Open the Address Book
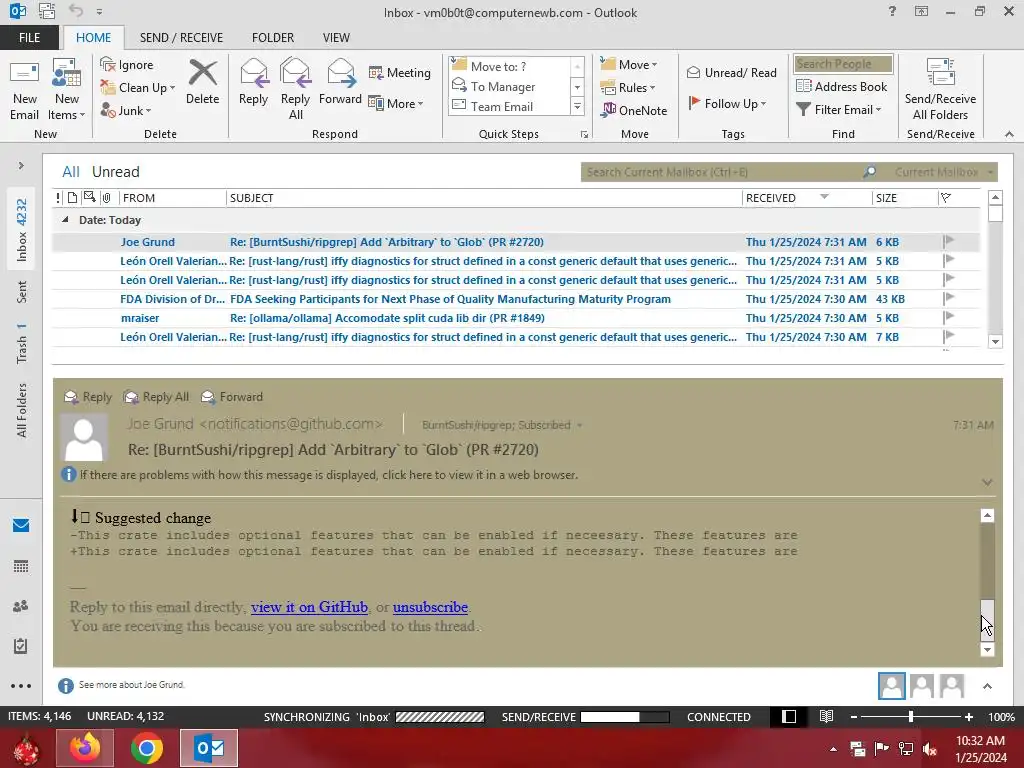The image size is (1024, 768). click(x=841, y=87)
